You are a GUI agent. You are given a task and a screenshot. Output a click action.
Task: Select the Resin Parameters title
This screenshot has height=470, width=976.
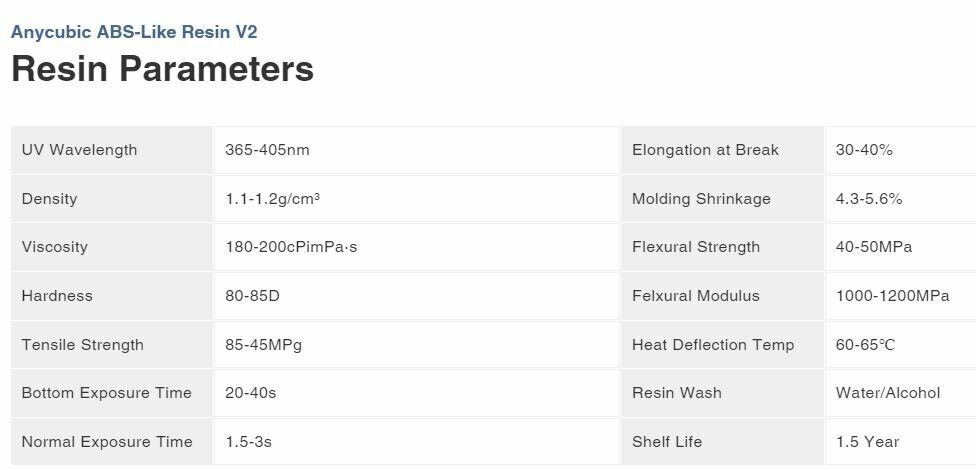point(162,68)
